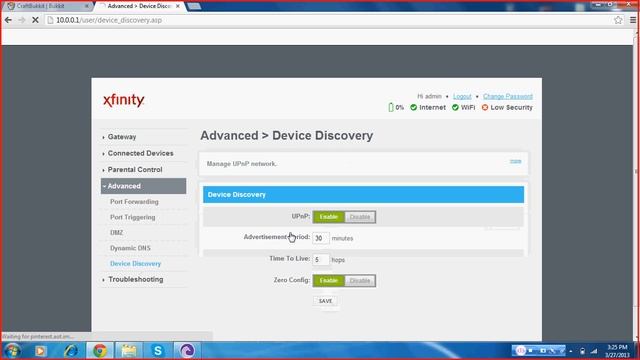Click the Device Discovery blue header
Viewport: 640px width, 360px height.
pyautogui.click(x=363, y=195)
